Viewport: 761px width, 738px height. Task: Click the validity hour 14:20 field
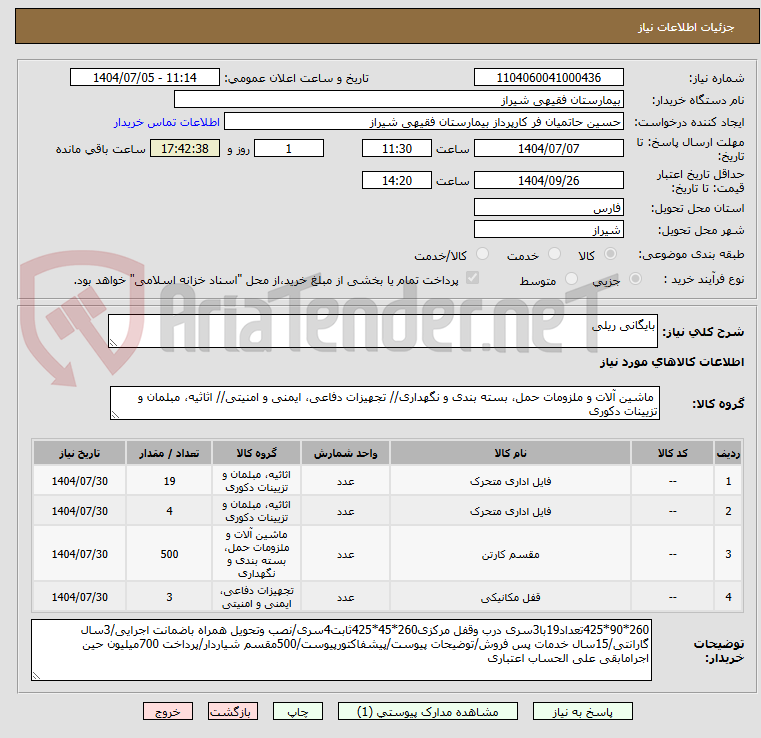click(397, 180)
